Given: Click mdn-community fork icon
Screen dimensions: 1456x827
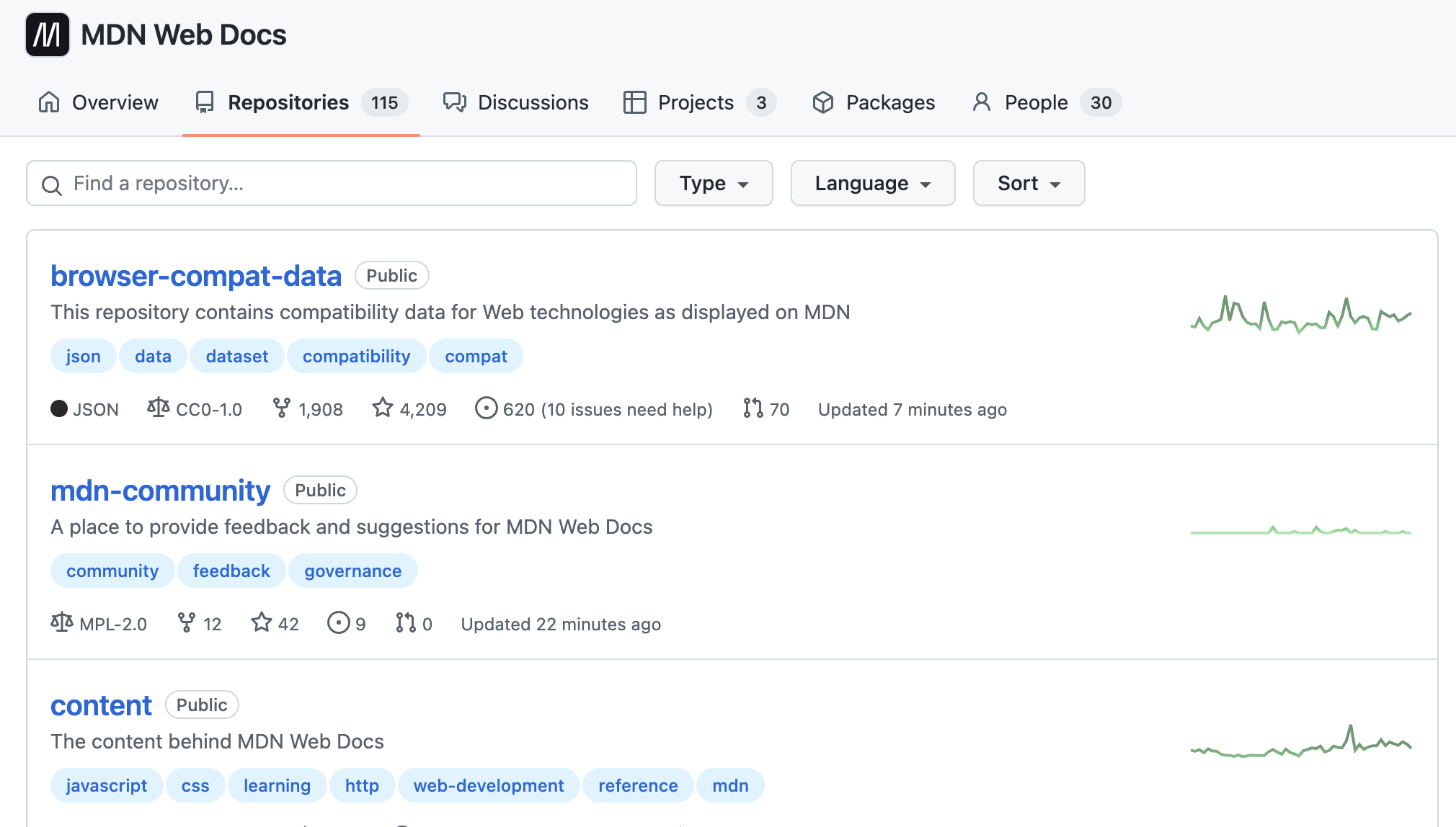Looking at the screenshot, I should (187, 622).
